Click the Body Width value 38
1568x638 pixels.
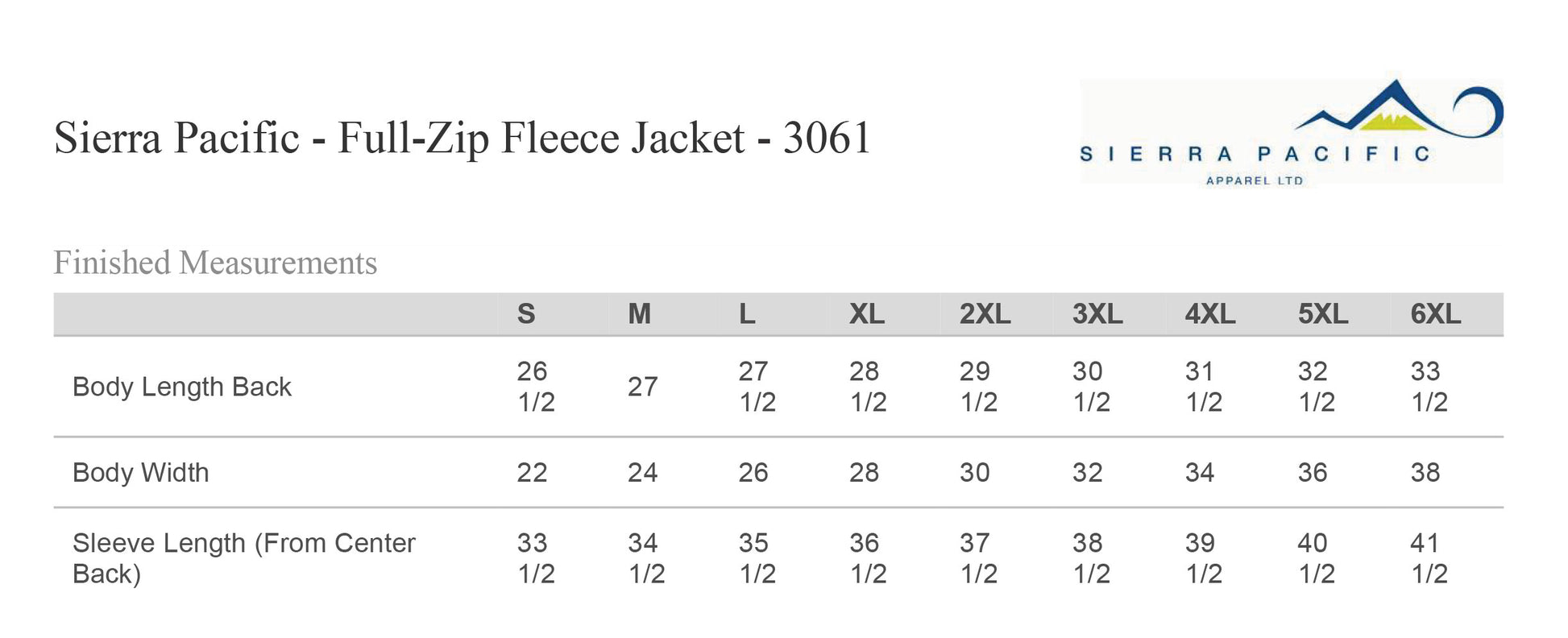click(1425, 472)
